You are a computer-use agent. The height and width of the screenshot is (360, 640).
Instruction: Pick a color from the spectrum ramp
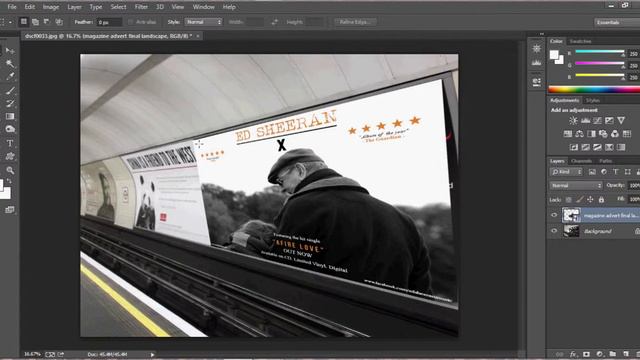point(594,89)
